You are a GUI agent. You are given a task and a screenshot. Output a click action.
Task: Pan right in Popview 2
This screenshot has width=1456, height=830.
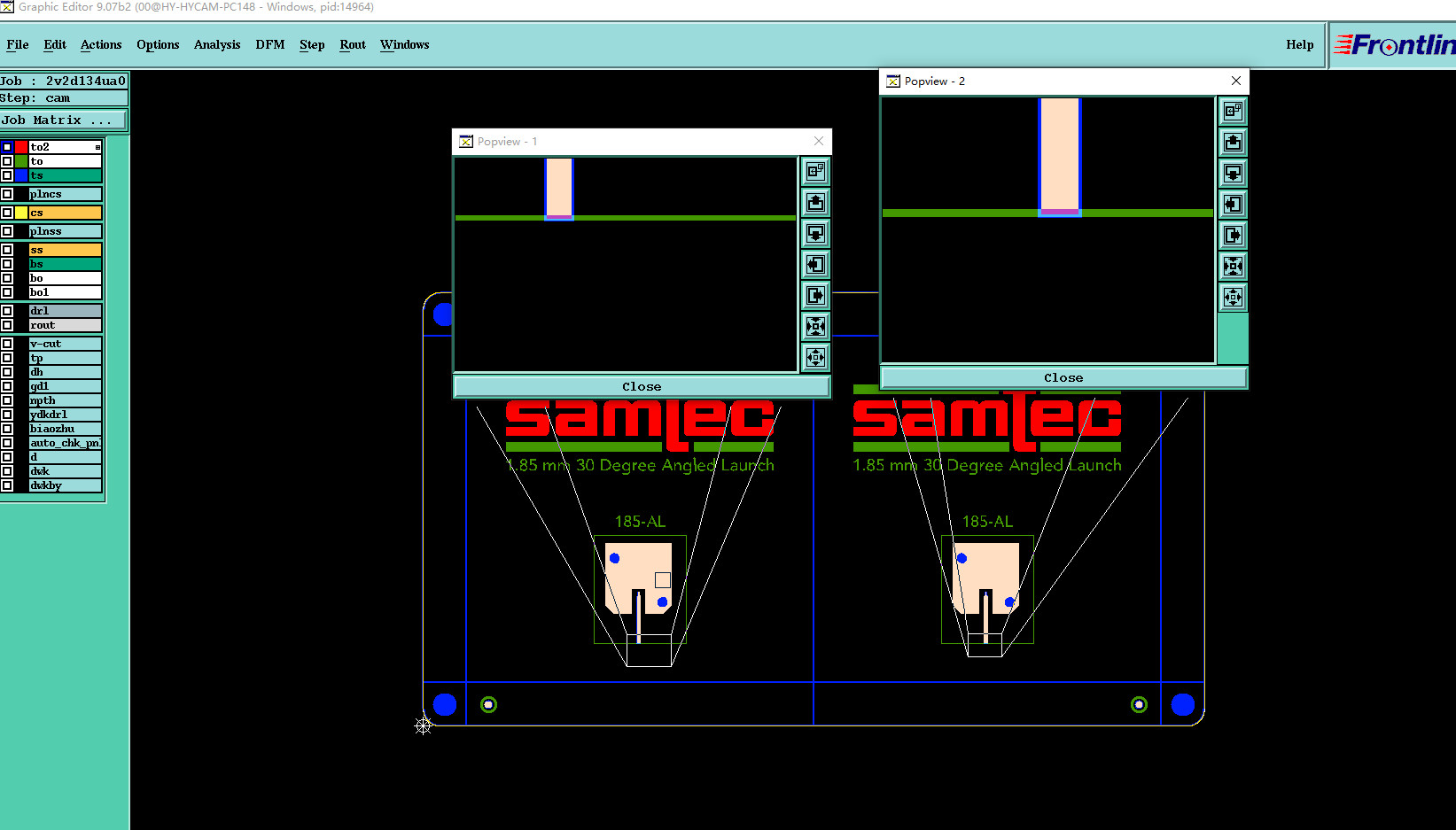point(1233,235)
